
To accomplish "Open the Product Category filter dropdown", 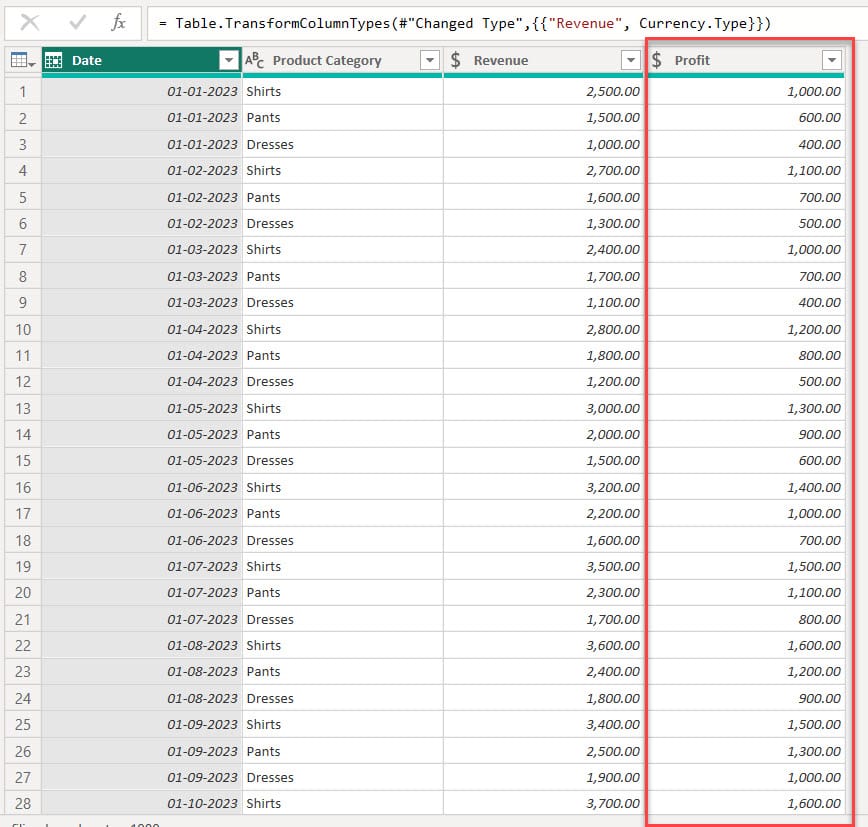I will pyautogui.click(x=430, y=60).
